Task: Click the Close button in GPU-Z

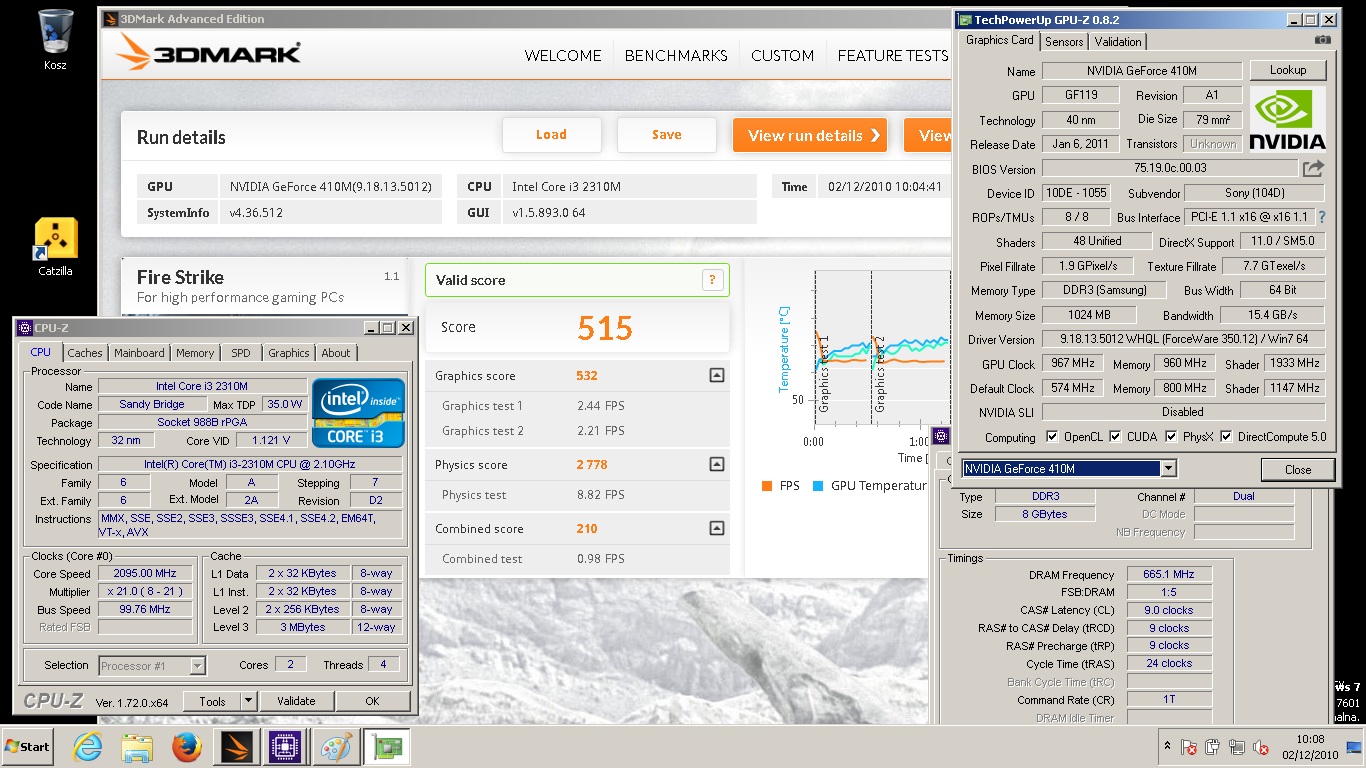Action: pyautogui.click(x=1298, y=469)
